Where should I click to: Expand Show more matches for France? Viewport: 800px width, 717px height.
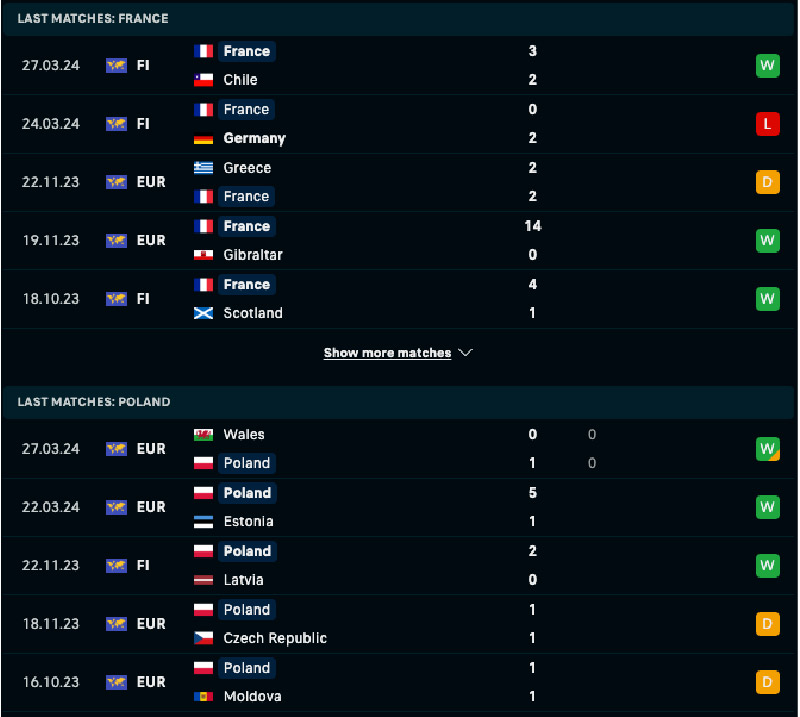pyautogui.click(x=387, y=353)
